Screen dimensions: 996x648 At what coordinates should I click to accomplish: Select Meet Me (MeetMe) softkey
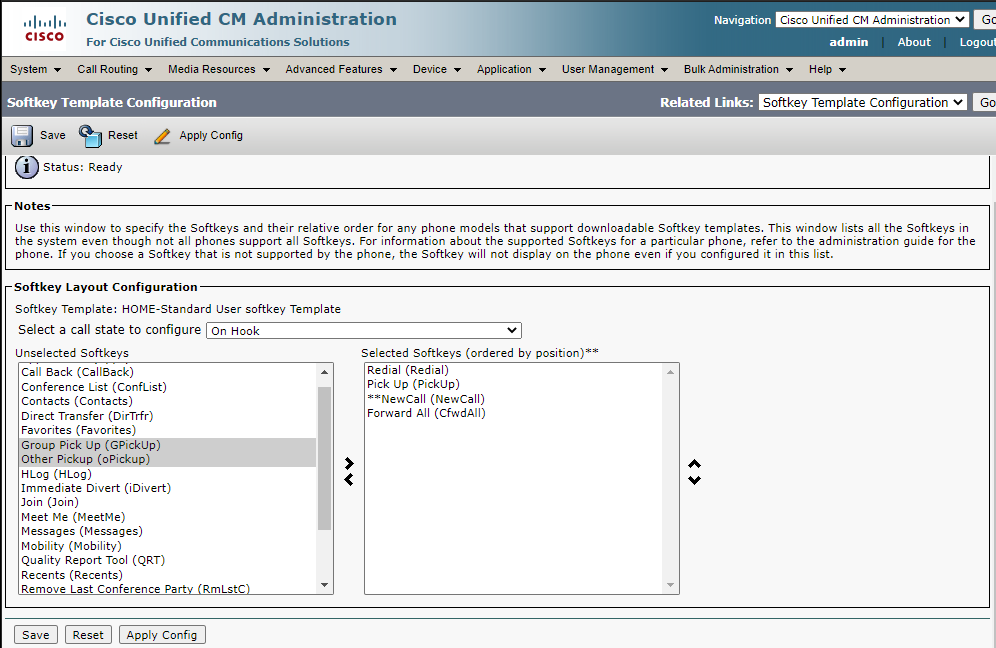(x=168, y=517)
